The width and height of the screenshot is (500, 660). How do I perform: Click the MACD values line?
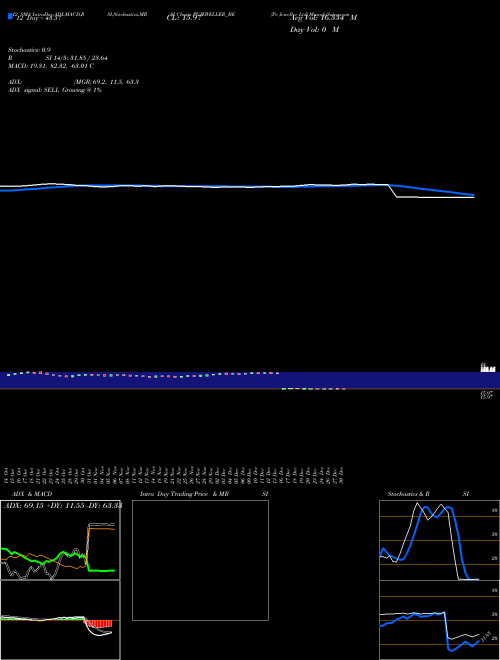click(x=51, y=66)
